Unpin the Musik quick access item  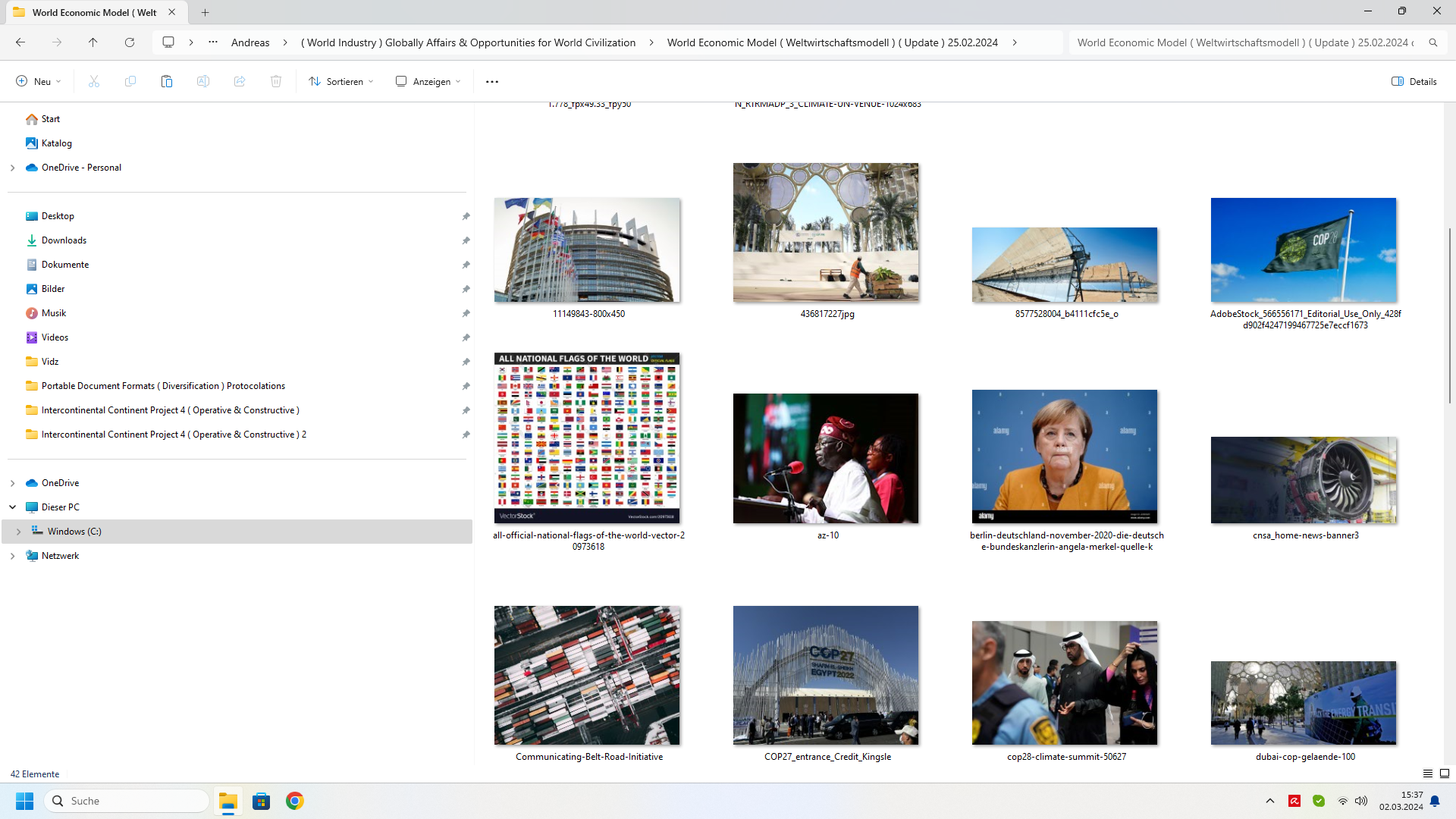tap(466, 313)
